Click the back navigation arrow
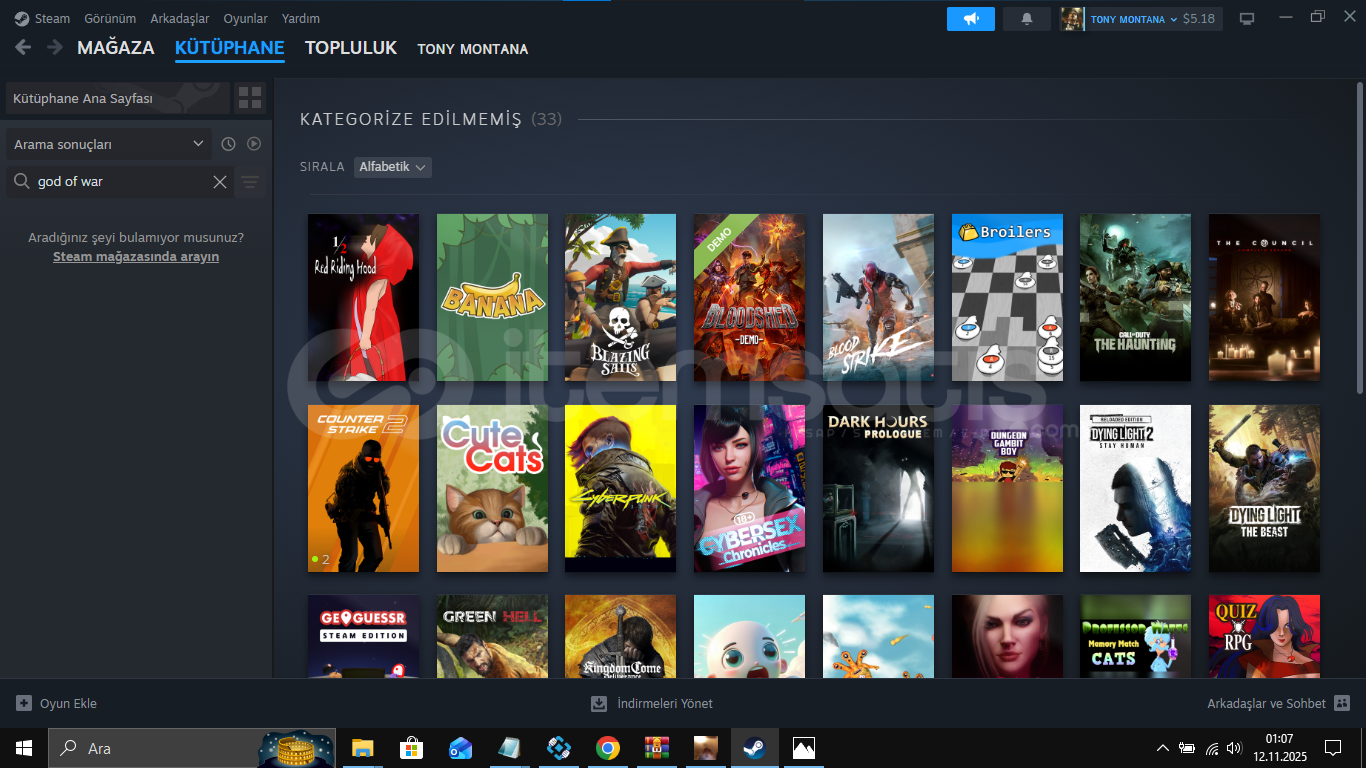 [23, 48]
